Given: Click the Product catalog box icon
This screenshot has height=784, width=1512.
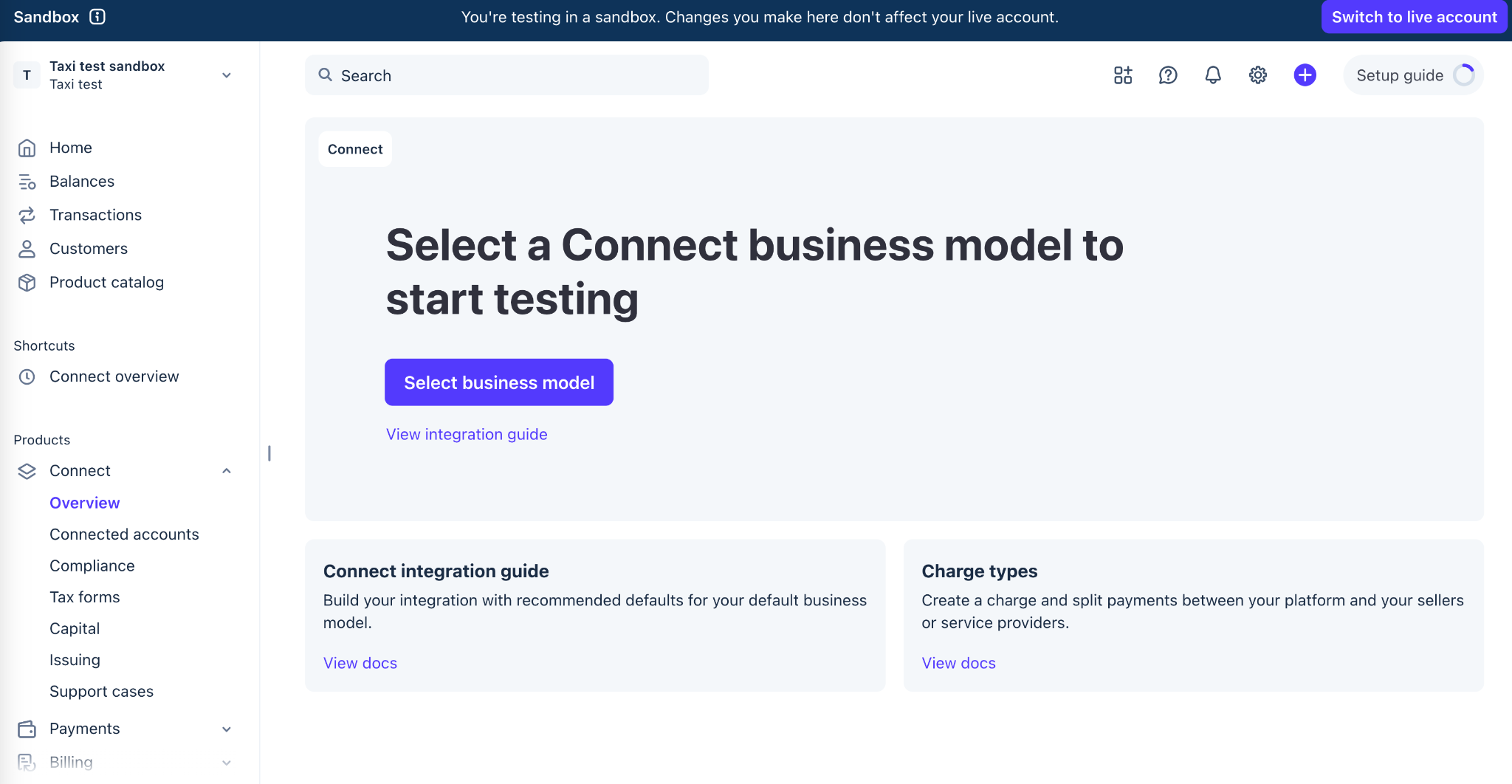Looking at the screenshot, I should tap(27, 283).
